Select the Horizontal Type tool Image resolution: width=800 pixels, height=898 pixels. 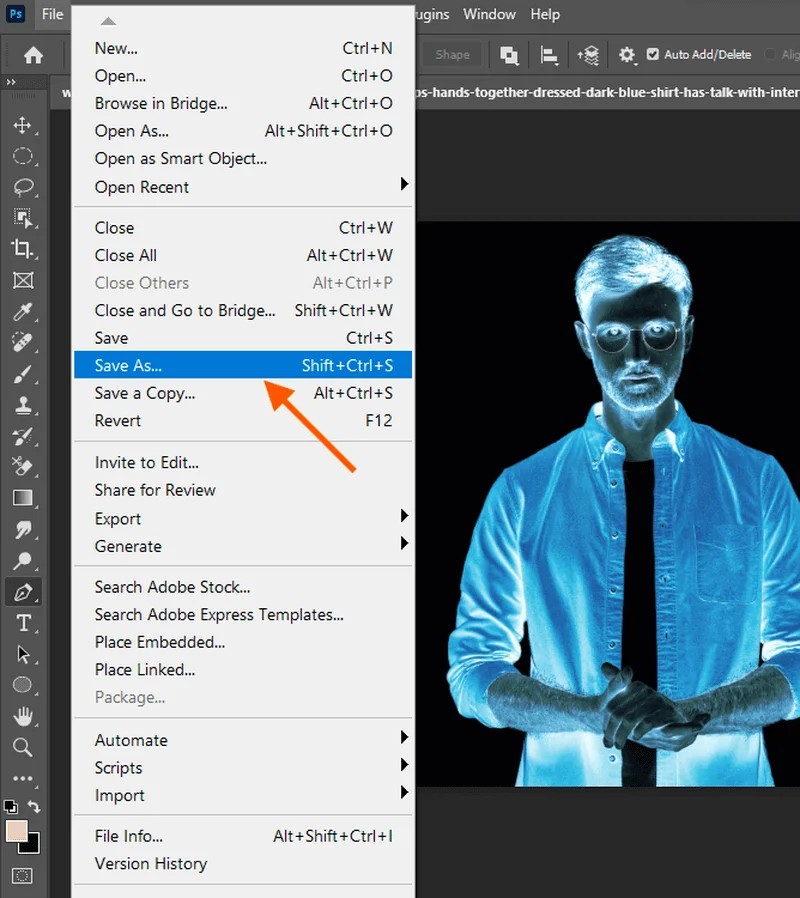tap(23, 623)
